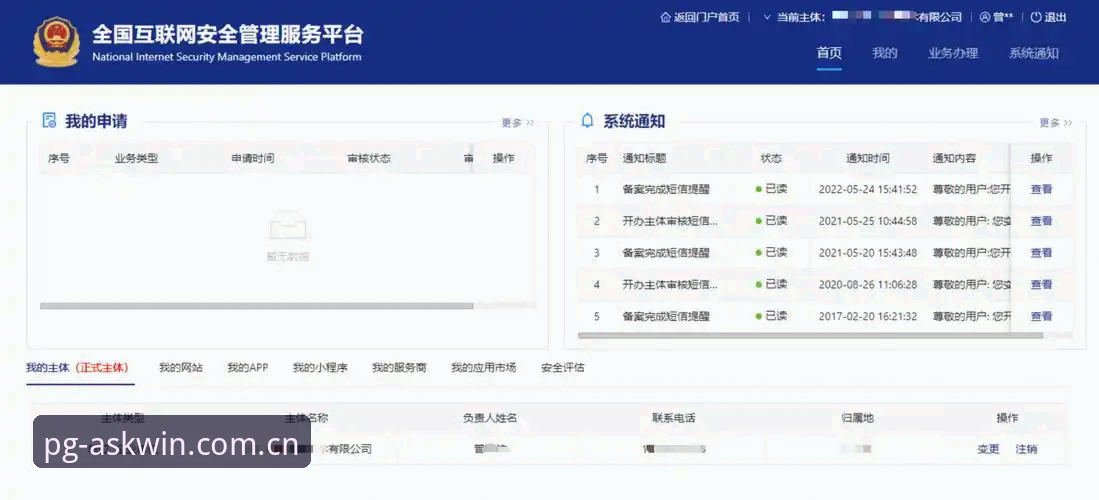Click 开办主体审核短信 title in row 2
The height and width of the screenshot is (500, 1099).
tap(670, 221)
